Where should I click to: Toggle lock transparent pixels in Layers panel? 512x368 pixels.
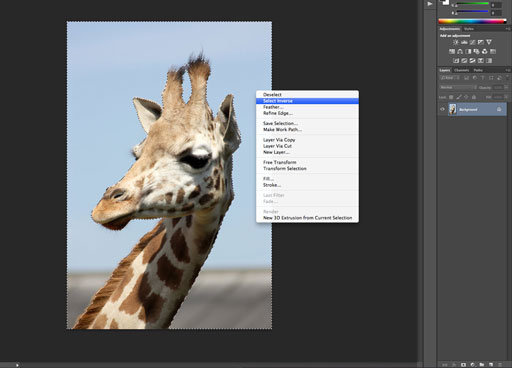coord(451,97)
